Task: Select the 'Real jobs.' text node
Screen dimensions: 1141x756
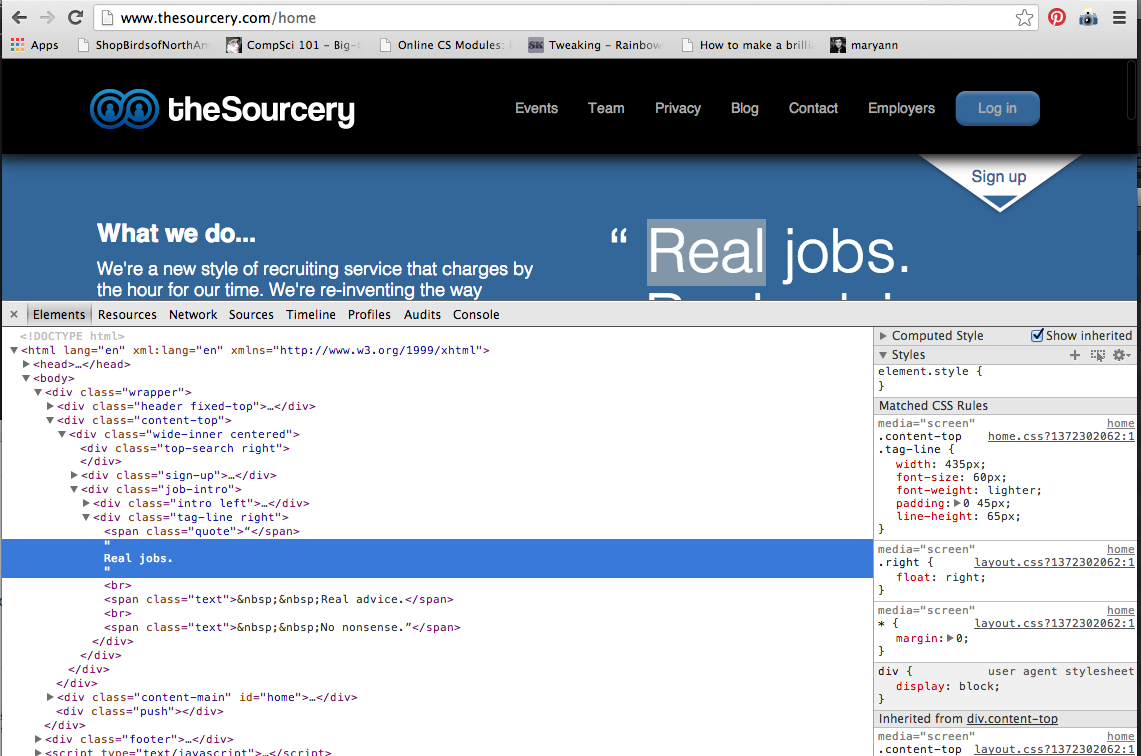Action: [x=437, y=559]
